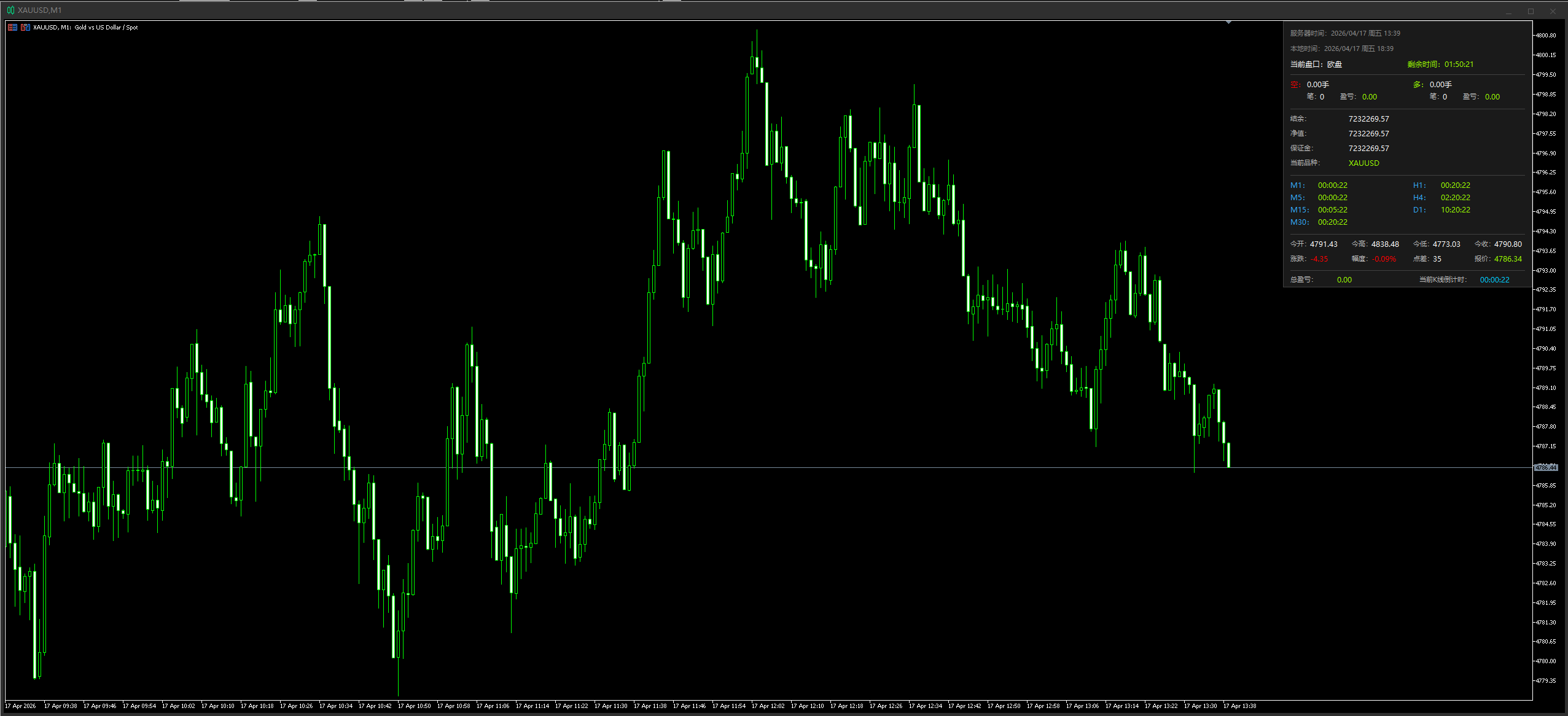Image resolution: width=1568 pixels, height=716 pixels.
Task: Click the M1 countdown timer in panel
Action: pos(1332,185)
